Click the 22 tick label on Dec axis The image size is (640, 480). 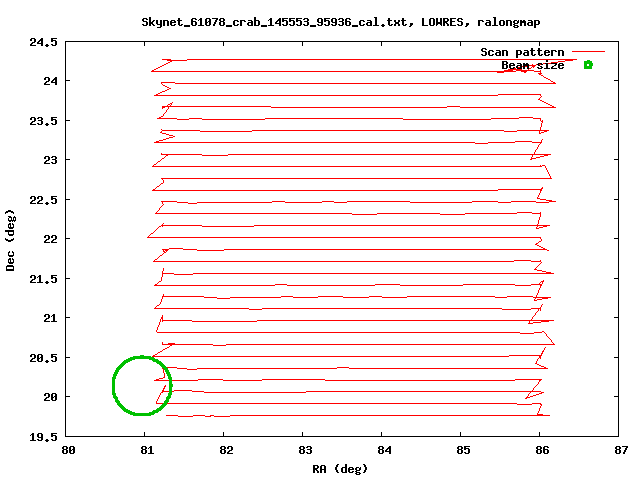click(51, 239)
